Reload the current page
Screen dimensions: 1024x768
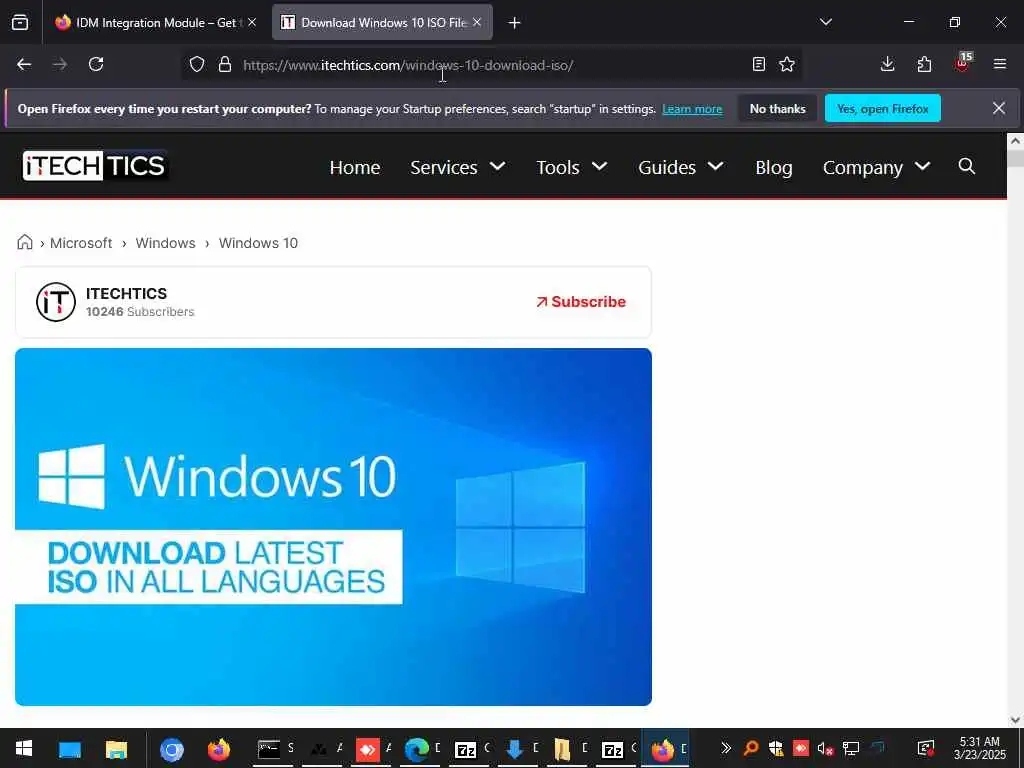pyautogui.click(x=96, y=64)
